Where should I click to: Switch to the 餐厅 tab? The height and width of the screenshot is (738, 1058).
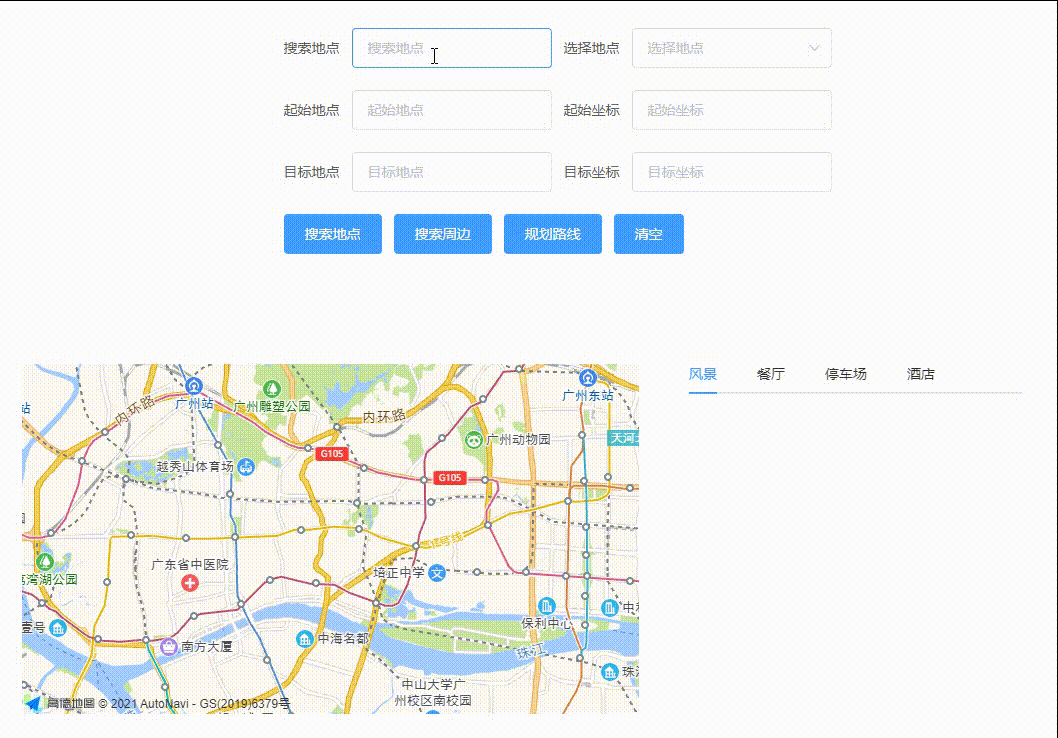point(770,373)
